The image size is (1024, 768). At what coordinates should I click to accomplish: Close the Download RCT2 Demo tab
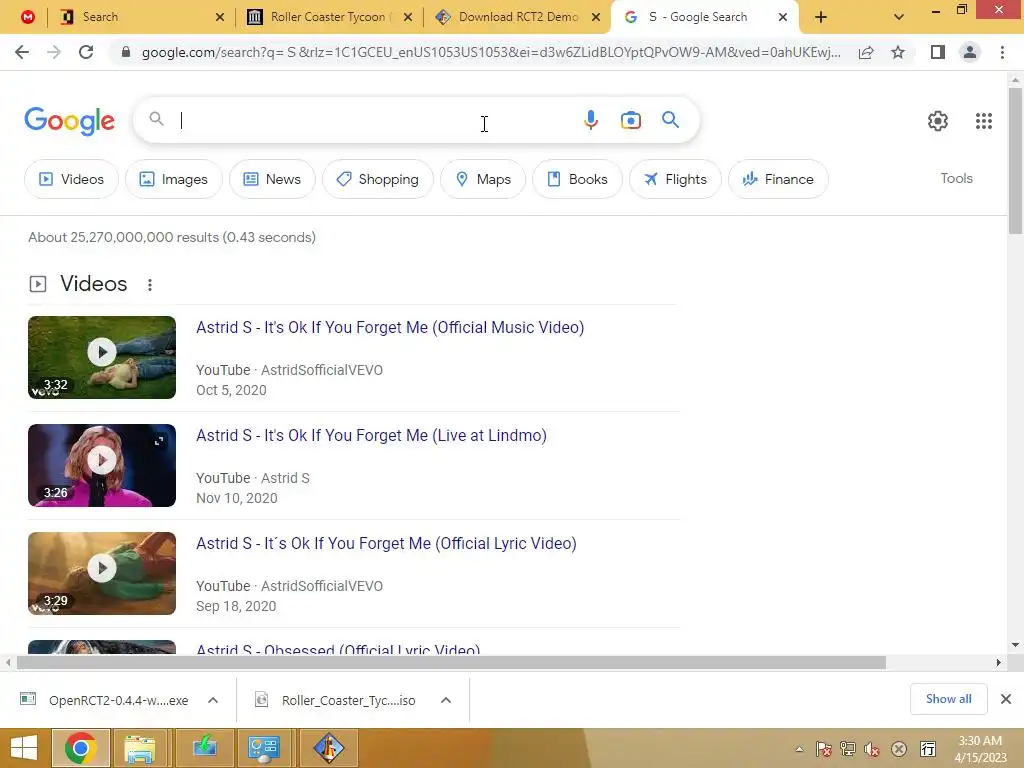coord(596,17)
